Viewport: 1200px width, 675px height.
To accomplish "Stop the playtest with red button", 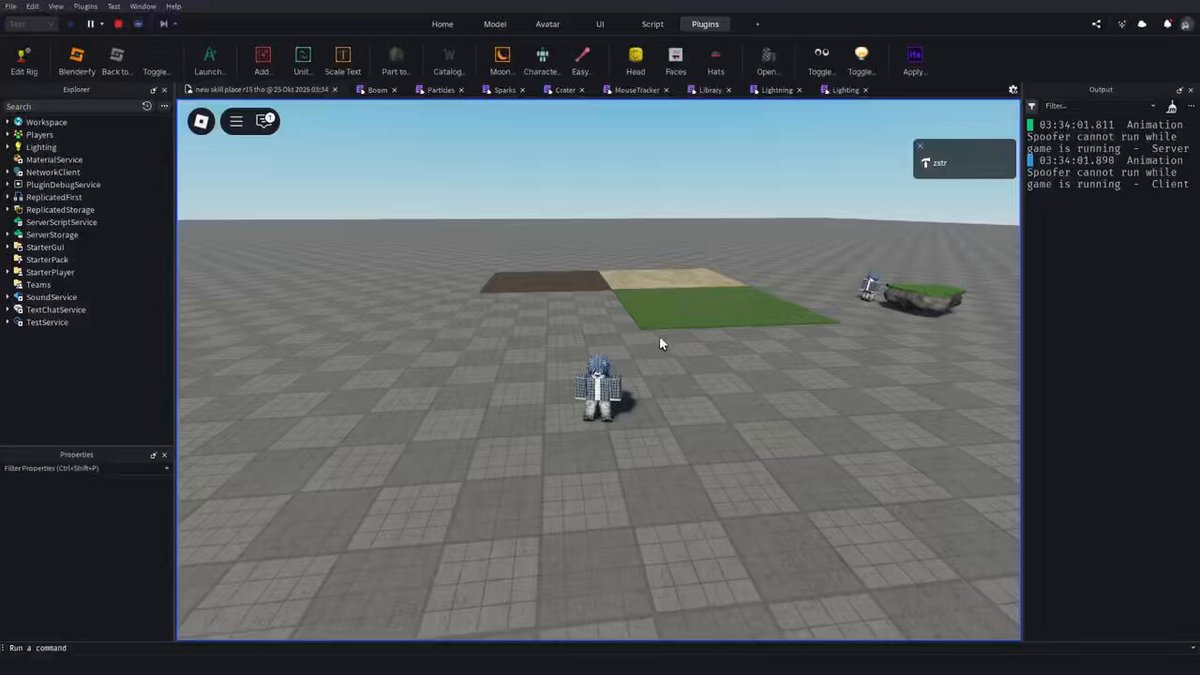I will [118, 24].
